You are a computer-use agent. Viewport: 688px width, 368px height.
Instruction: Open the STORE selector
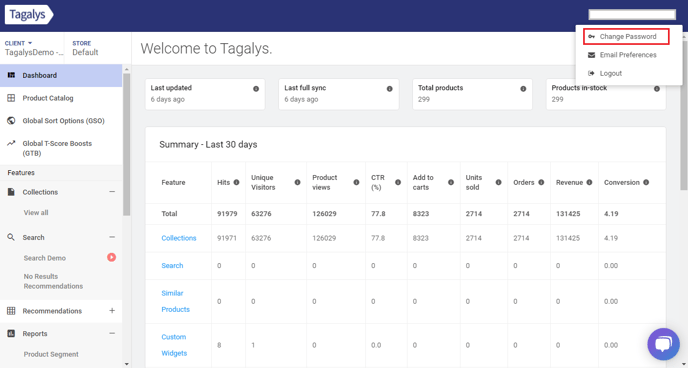86,48
